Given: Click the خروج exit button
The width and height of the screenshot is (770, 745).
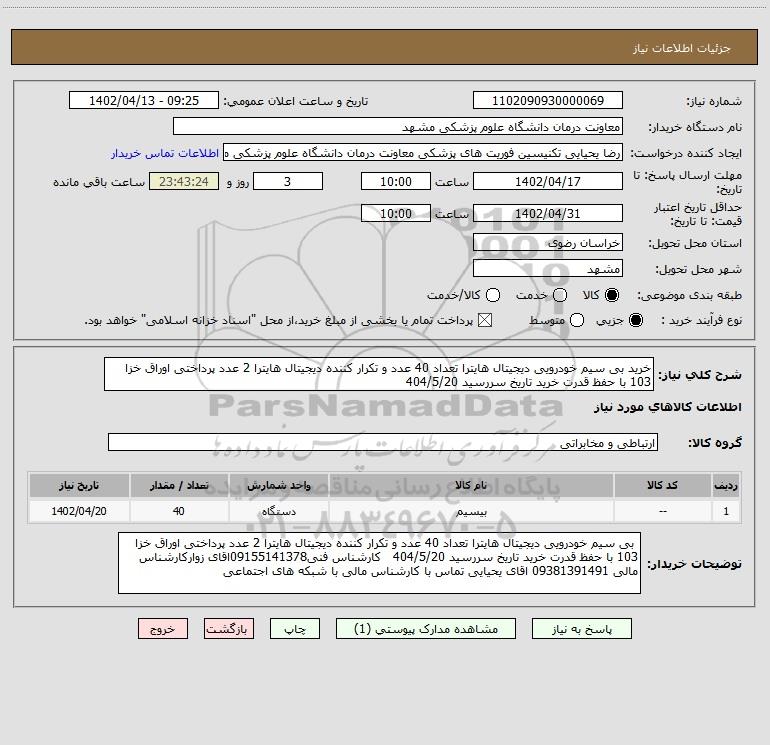Looking at the screenshot, I should coord(163,629).
